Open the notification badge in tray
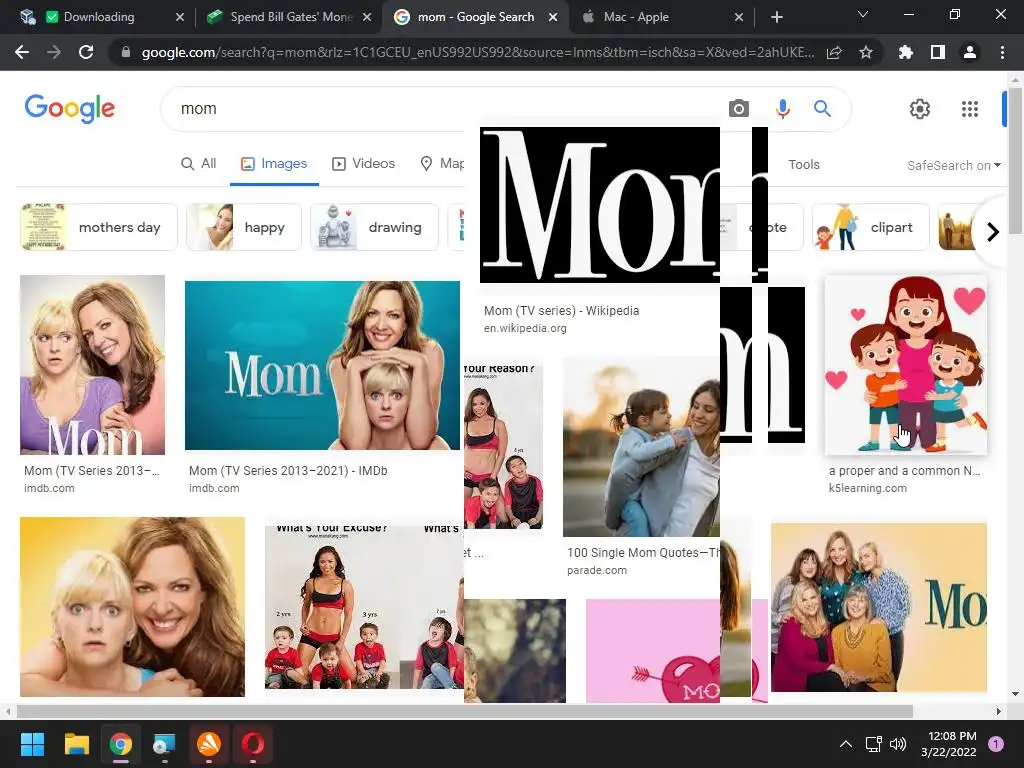The width and height of the screenshot is (1024, 768). 996,744
